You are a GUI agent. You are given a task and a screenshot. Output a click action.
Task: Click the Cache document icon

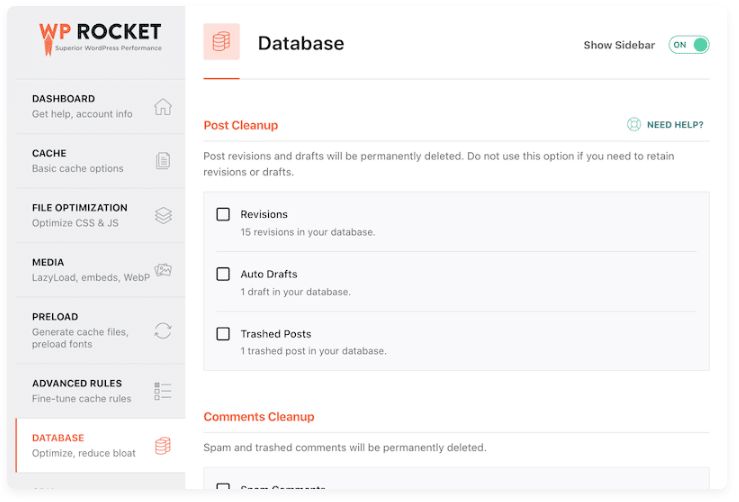coord(163,161)
